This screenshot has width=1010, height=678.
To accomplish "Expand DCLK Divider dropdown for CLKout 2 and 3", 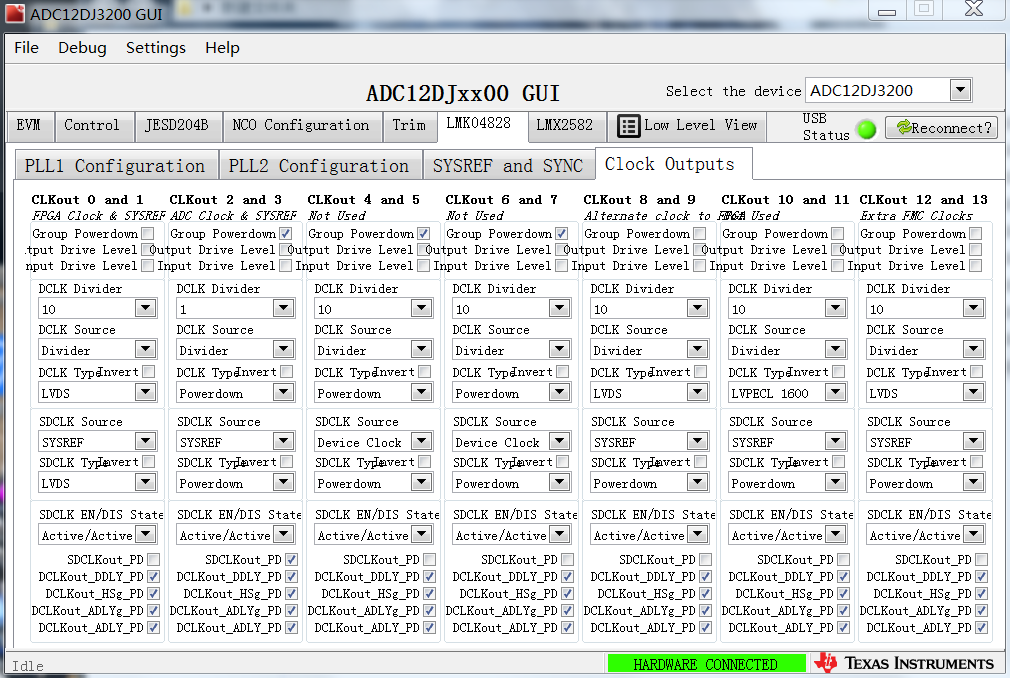I will coord(283,308).
